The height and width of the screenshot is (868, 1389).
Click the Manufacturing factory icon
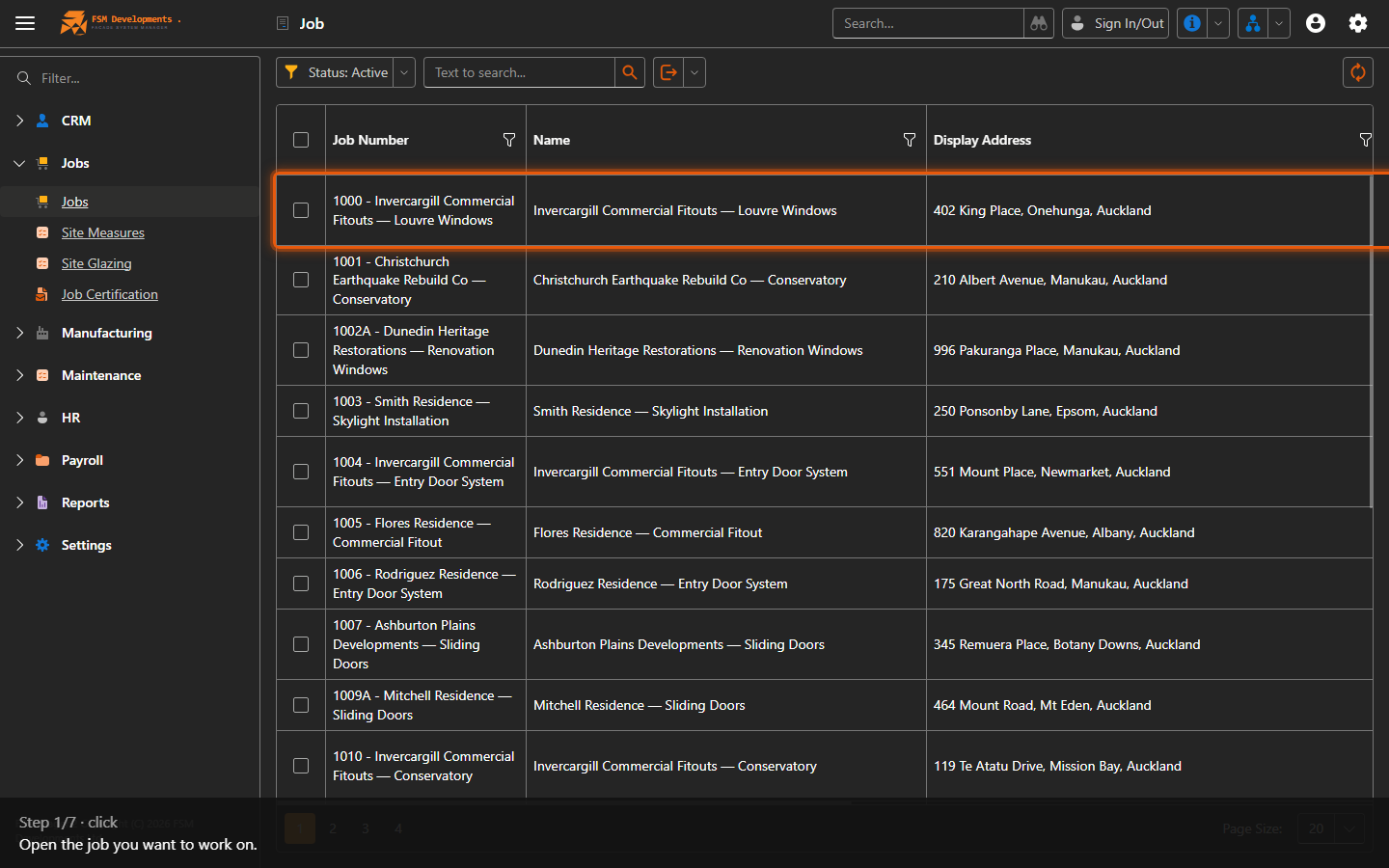click(x=42, y=333)
